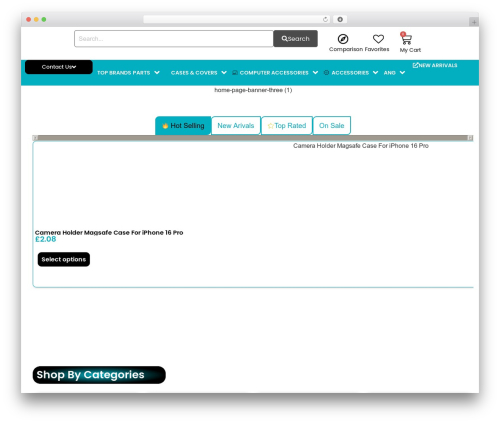Switch to On Sale tab
Viewport: 500px width, 423px height.
click(x=332, y=126)
